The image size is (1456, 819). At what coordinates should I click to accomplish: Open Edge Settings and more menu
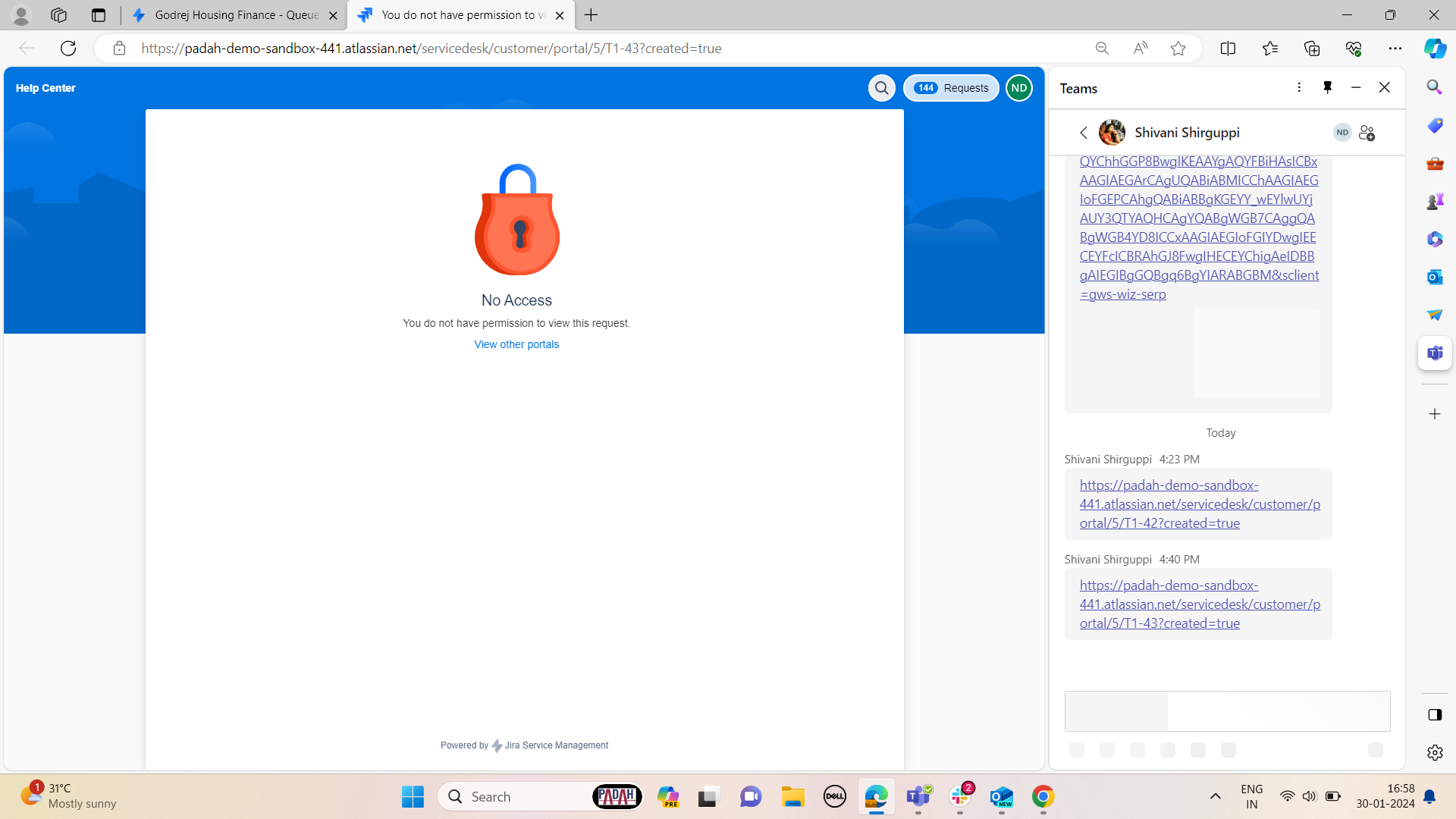[x=1395, y=49]
